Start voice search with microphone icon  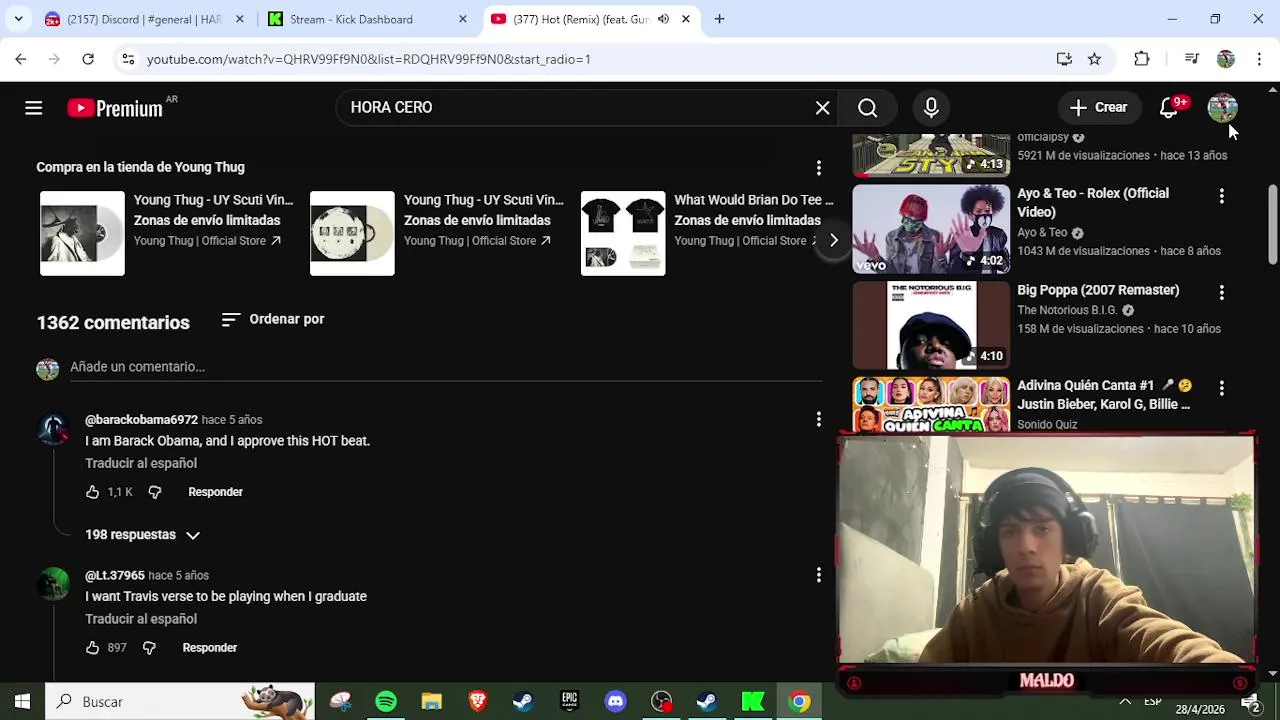[x=931, y=108]
